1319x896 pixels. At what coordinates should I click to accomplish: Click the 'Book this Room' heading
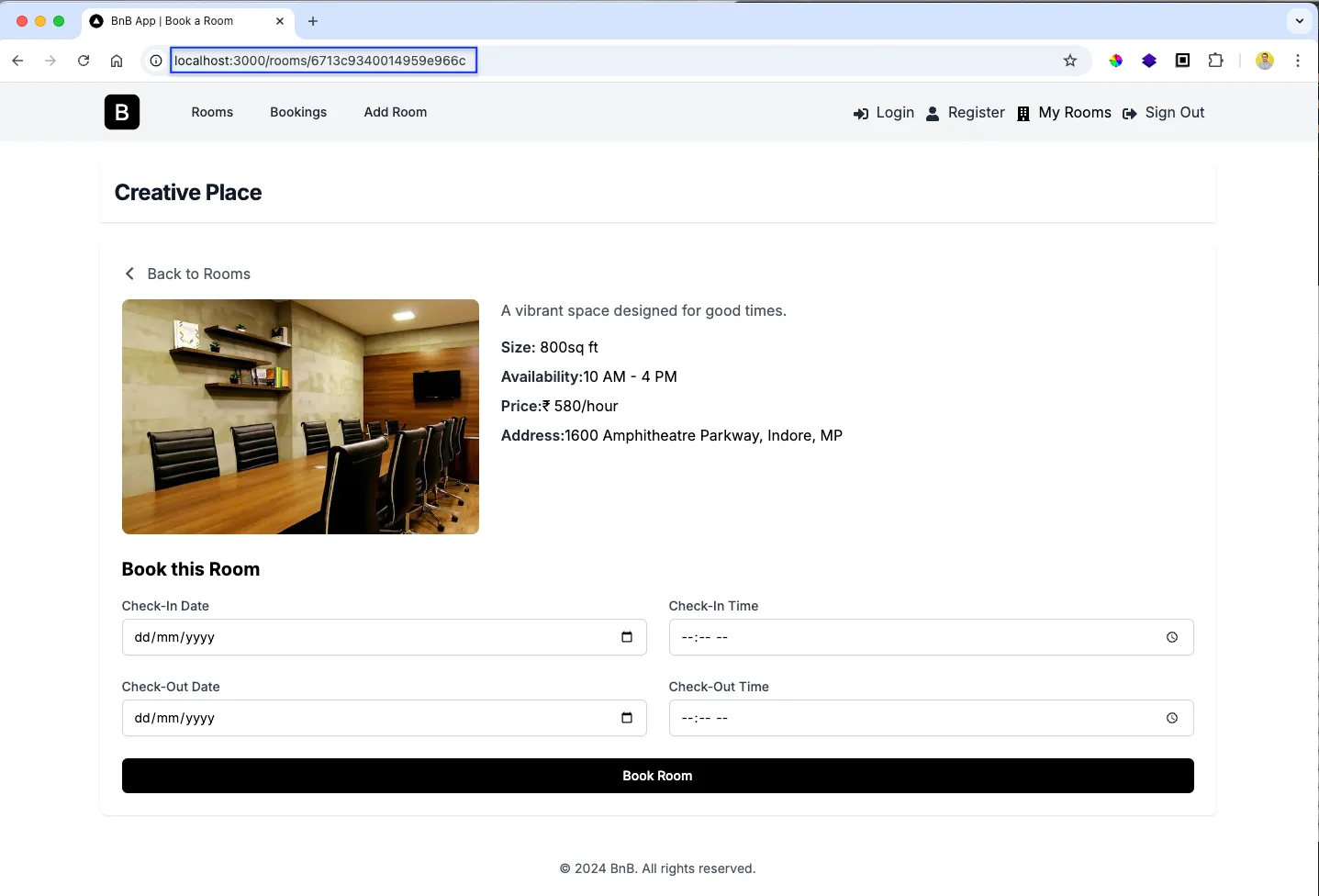[x=191, y=569]
